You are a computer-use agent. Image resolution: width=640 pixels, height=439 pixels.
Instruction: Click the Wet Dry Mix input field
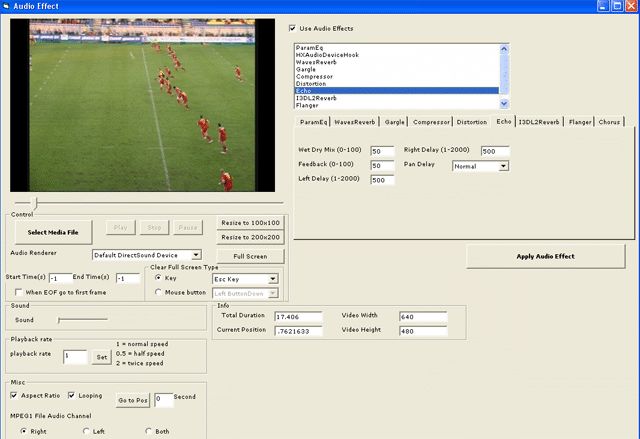coord(382,151)
